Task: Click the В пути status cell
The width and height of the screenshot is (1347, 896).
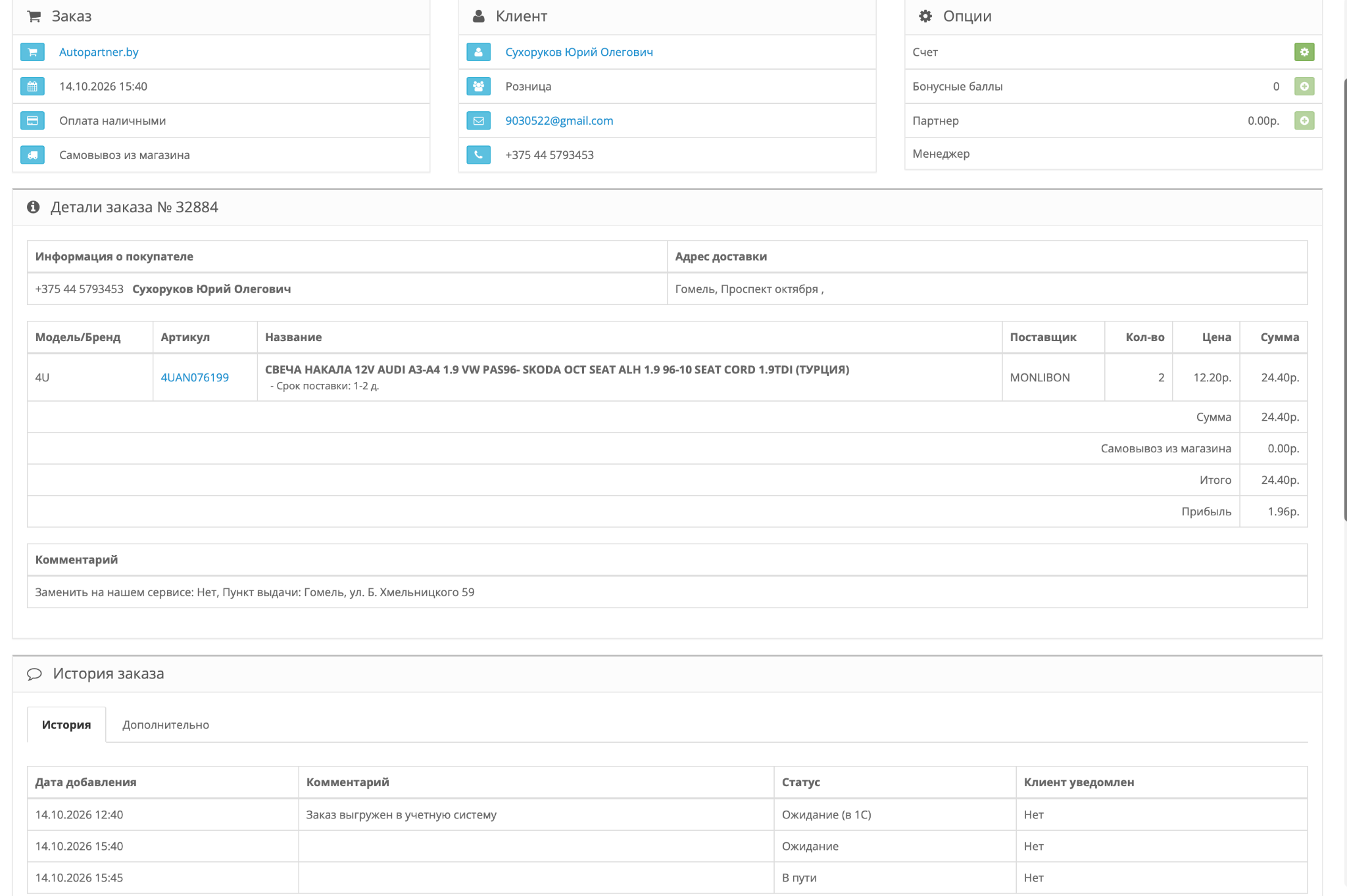Action: point(894,878)
